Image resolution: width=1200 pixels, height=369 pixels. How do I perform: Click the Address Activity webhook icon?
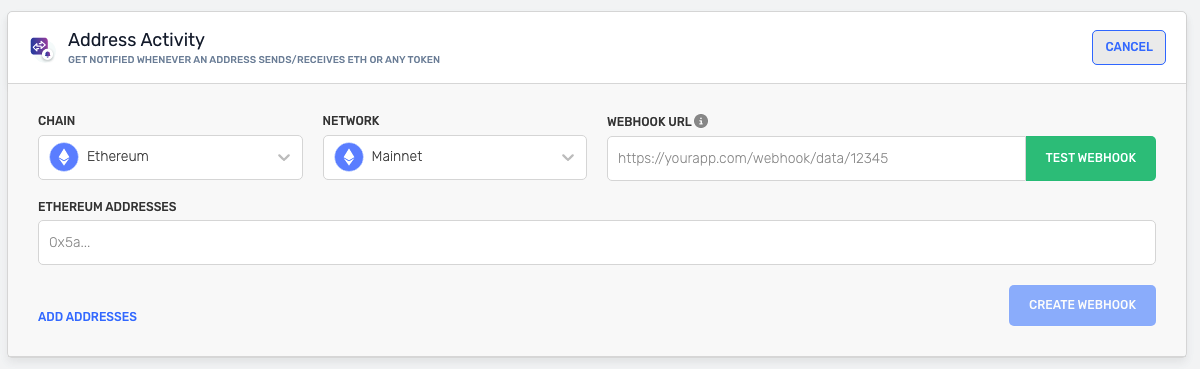41,47
